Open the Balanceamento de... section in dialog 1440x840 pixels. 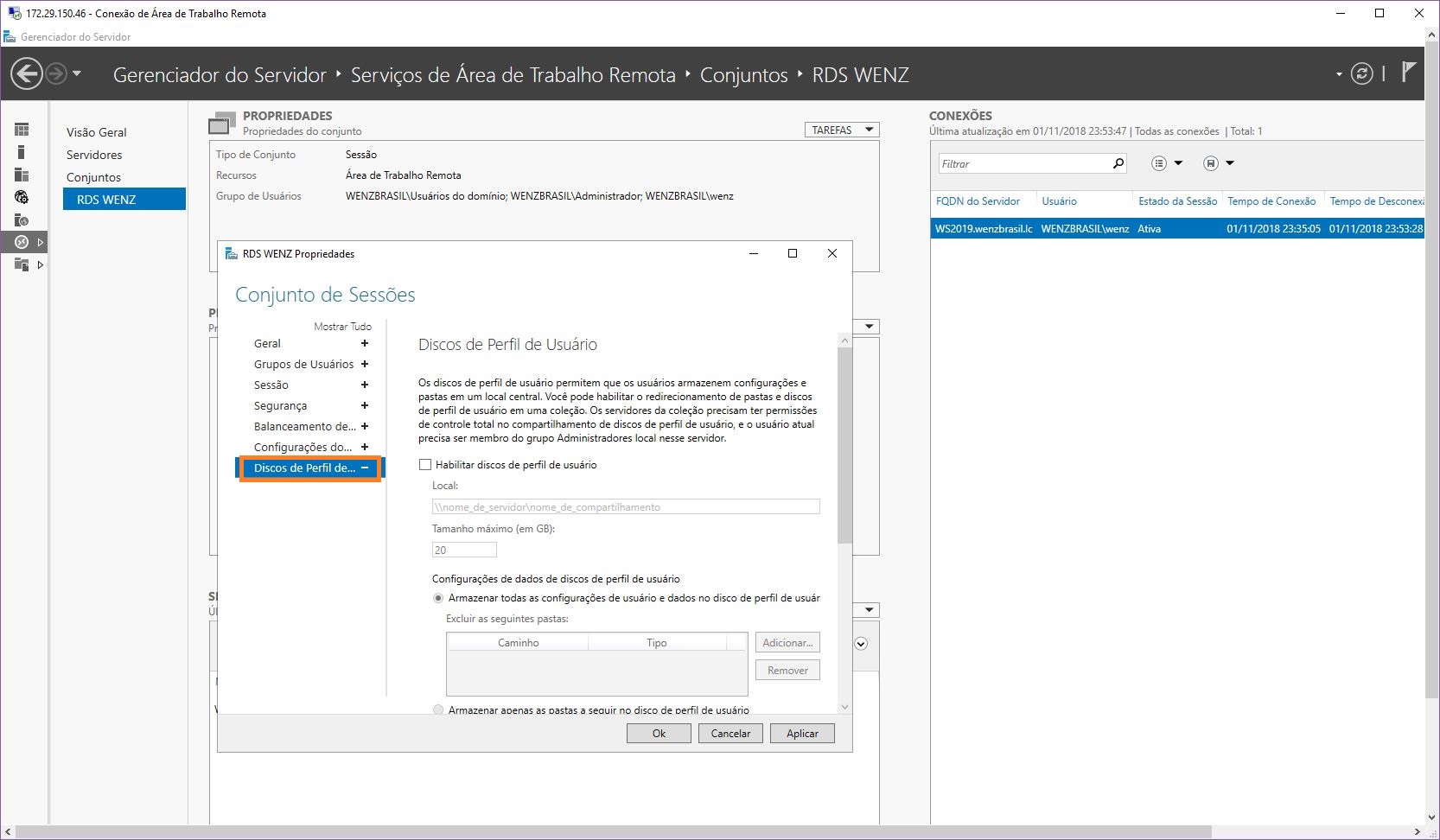(x=304, y=426)
